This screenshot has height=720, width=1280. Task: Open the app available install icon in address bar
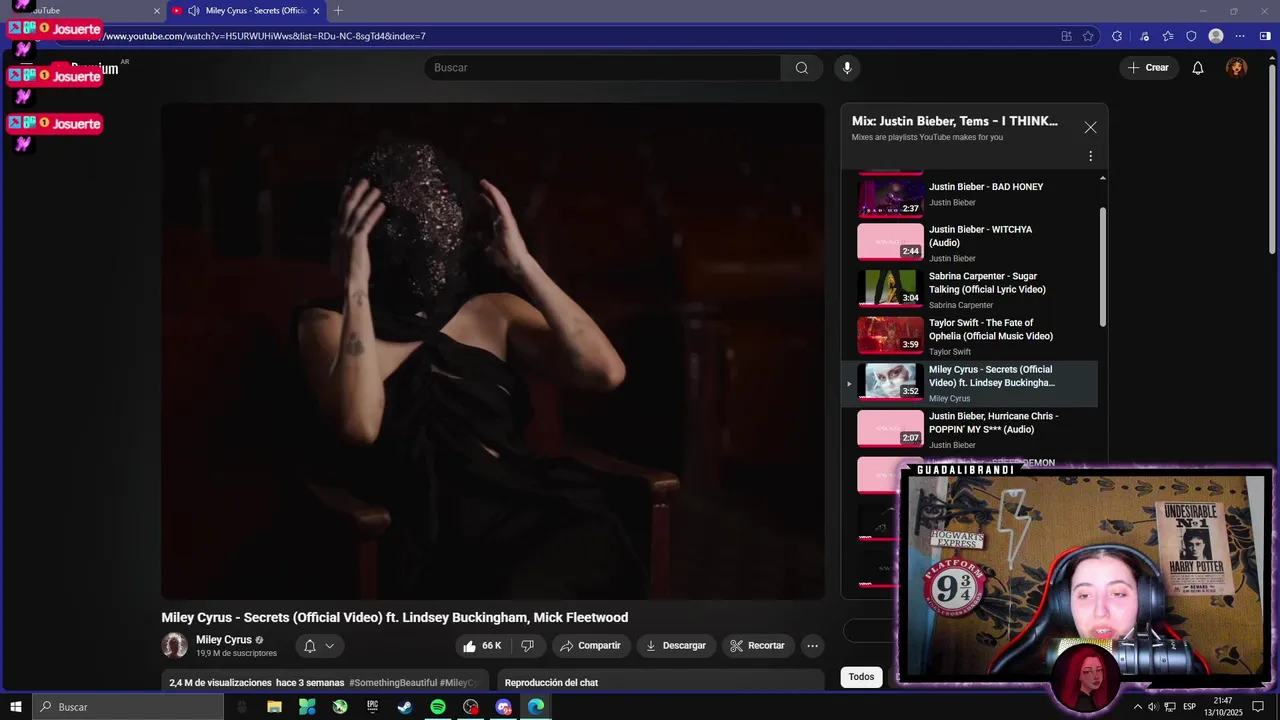click(x=1066, y=36)
